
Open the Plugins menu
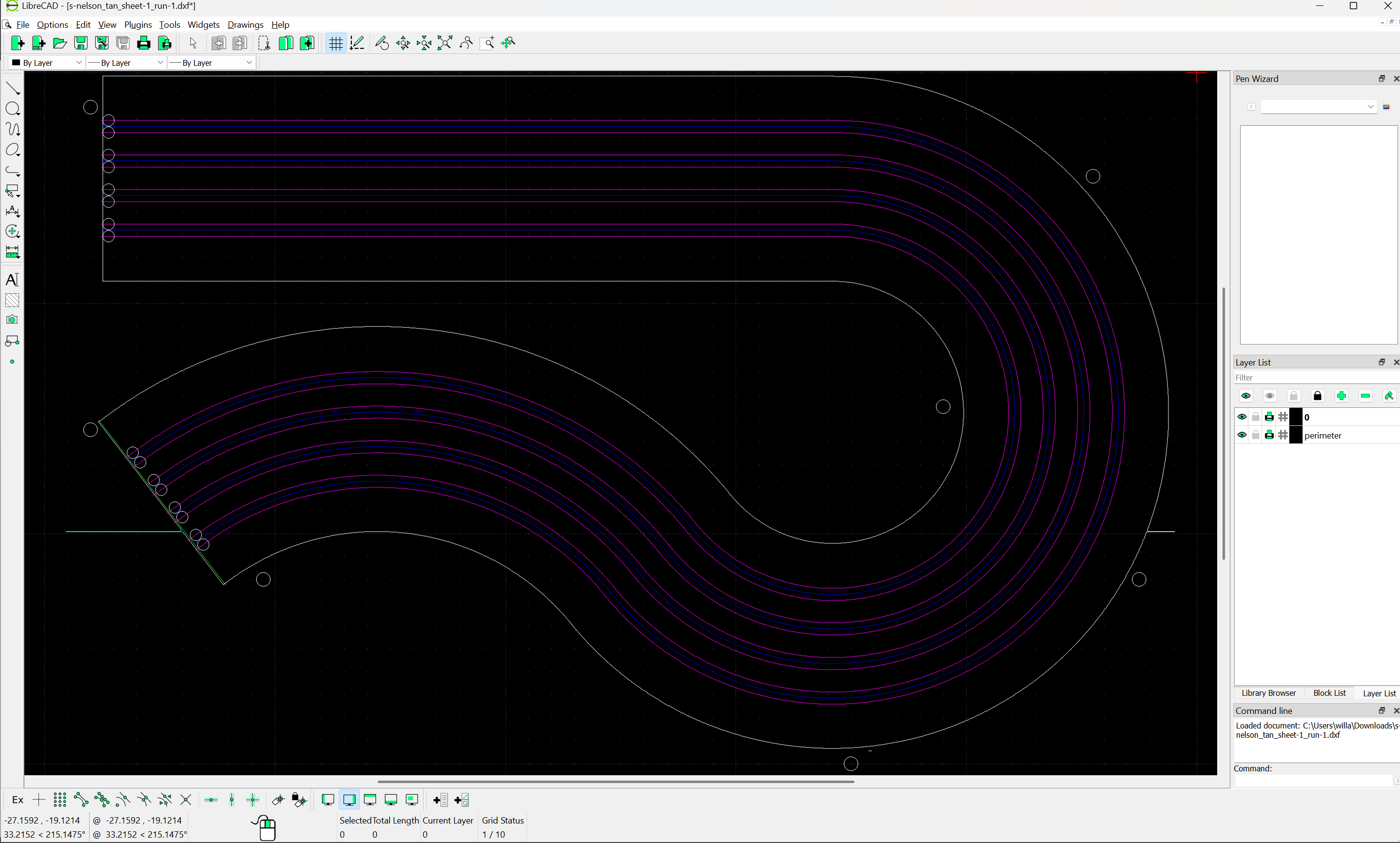pyautogui.click(x=138, y=24)
